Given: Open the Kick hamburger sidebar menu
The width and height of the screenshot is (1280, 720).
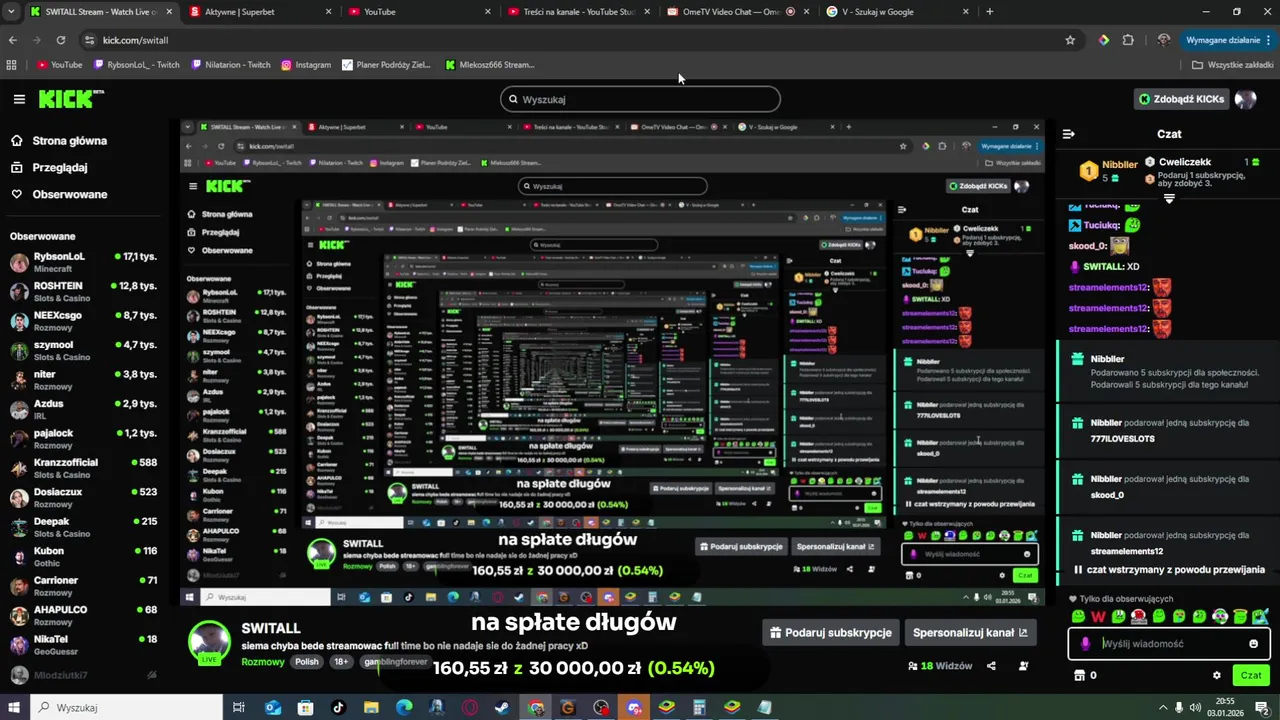Looking at the screenshot, I should pos(19,99).
